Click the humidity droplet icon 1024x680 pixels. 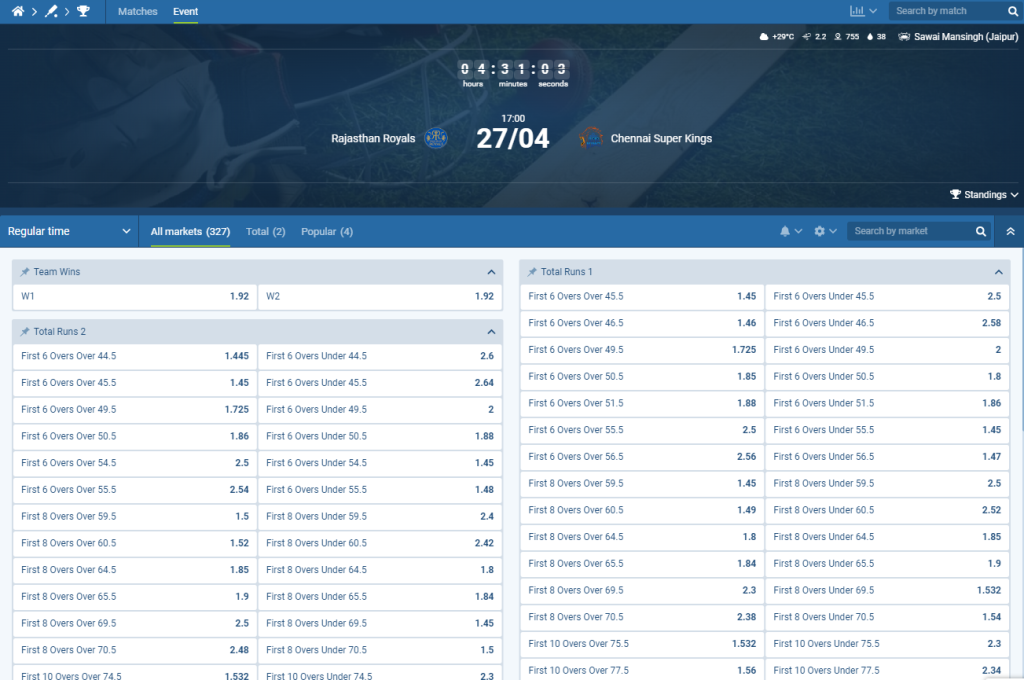tap(870, 37)
